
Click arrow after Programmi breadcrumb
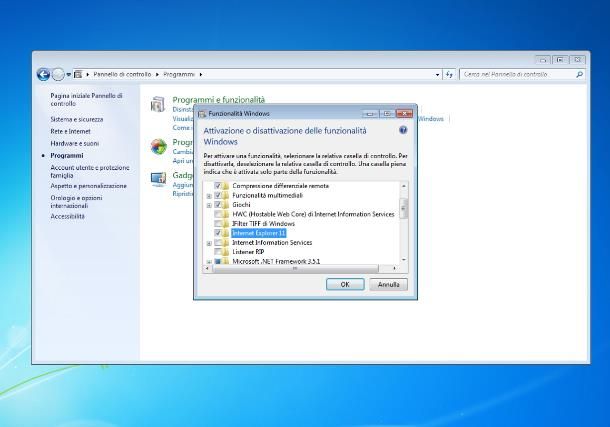(x=201, y=74)
